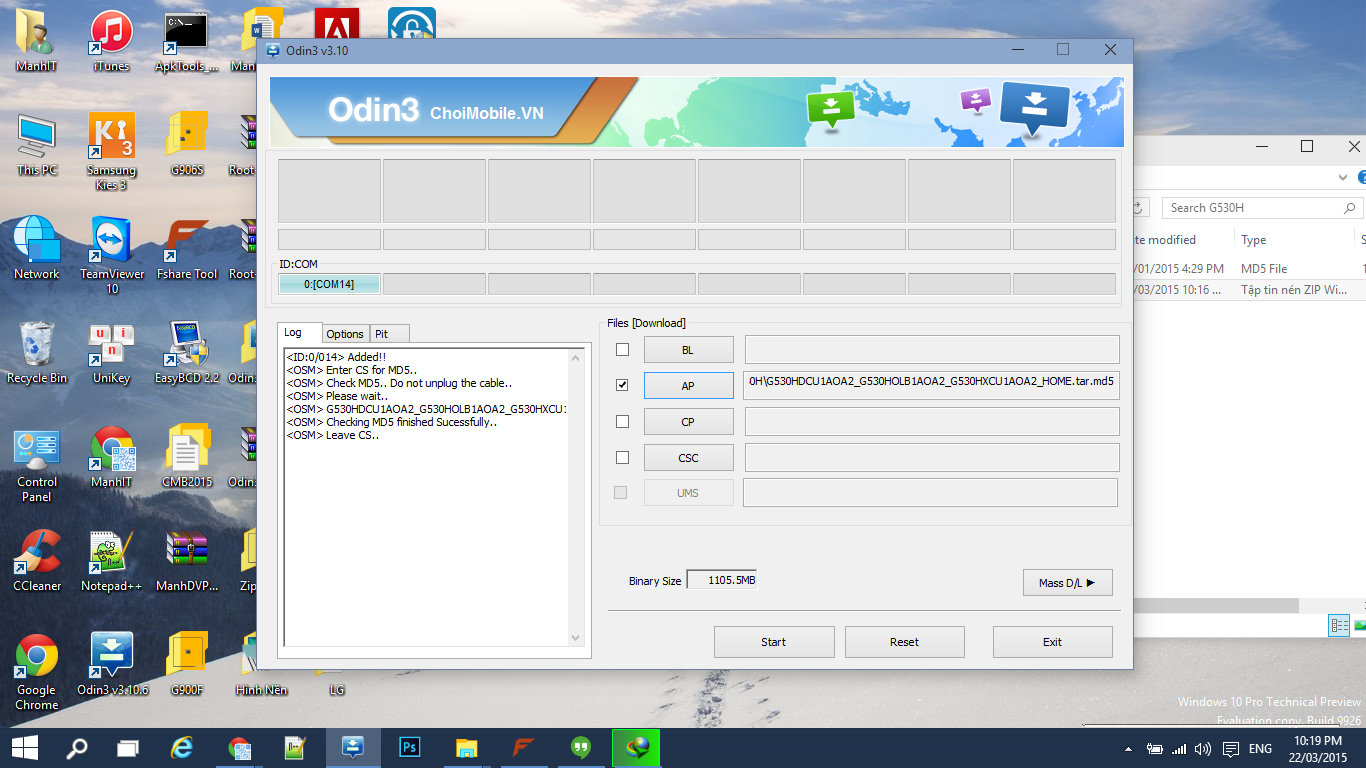
Task: Show hidden system tray icons
Action: click(x=1128, y=748)
